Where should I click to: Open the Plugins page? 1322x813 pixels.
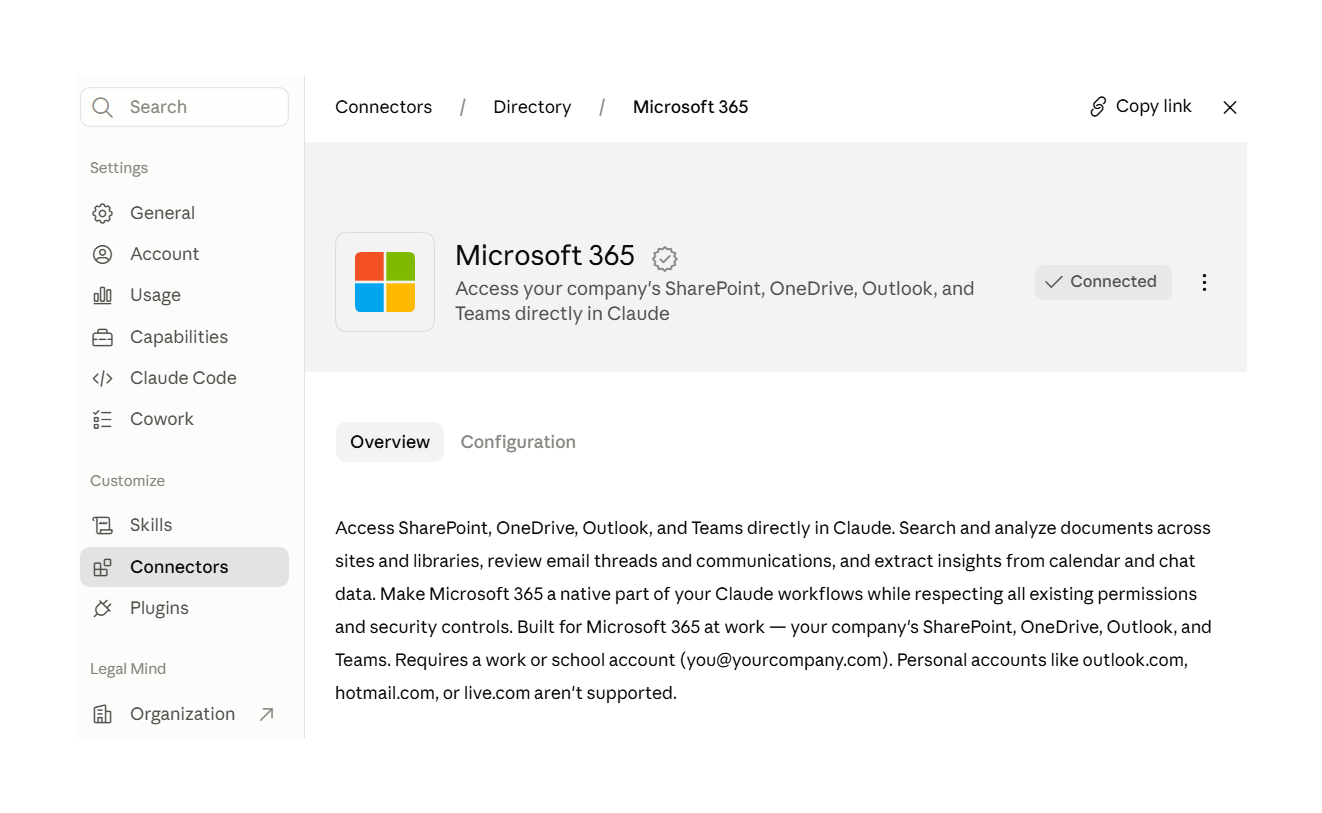pyautogui.click(x=184, y=608)
